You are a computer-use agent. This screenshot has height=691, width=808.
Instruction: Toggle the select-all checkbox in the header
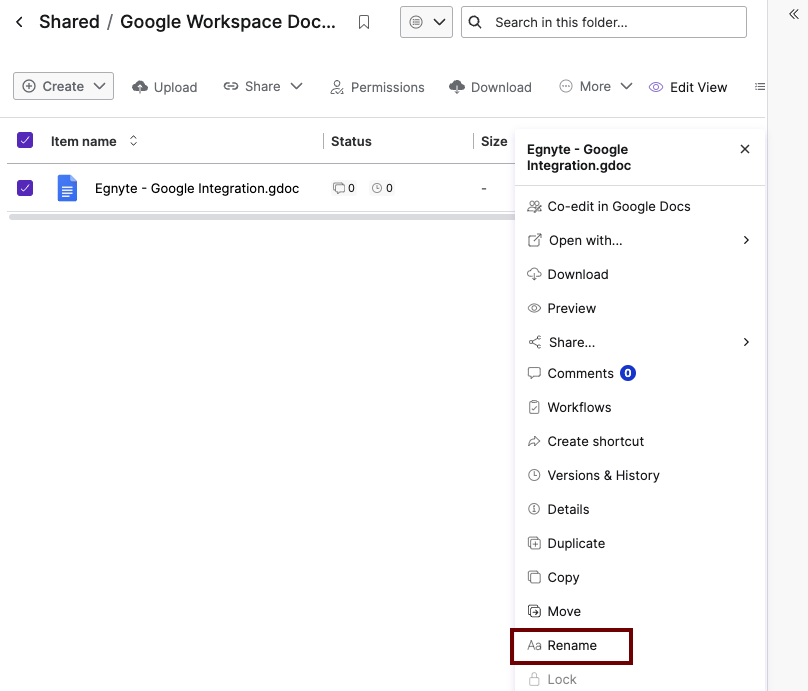pyautogui.click(x=25, y=140)
